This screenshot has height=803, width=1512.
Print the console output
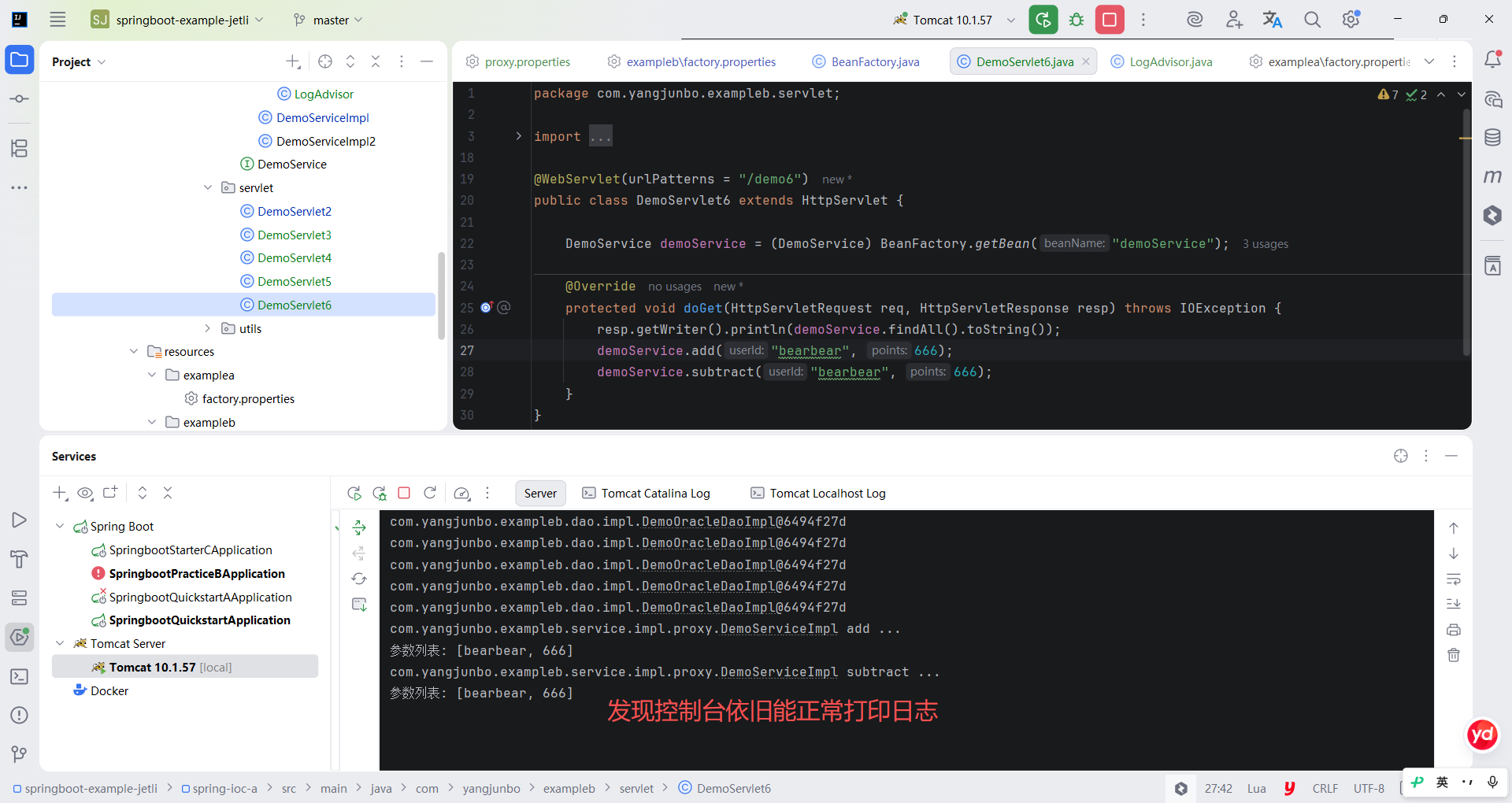pyautogui.click(x=1454, y=630)
